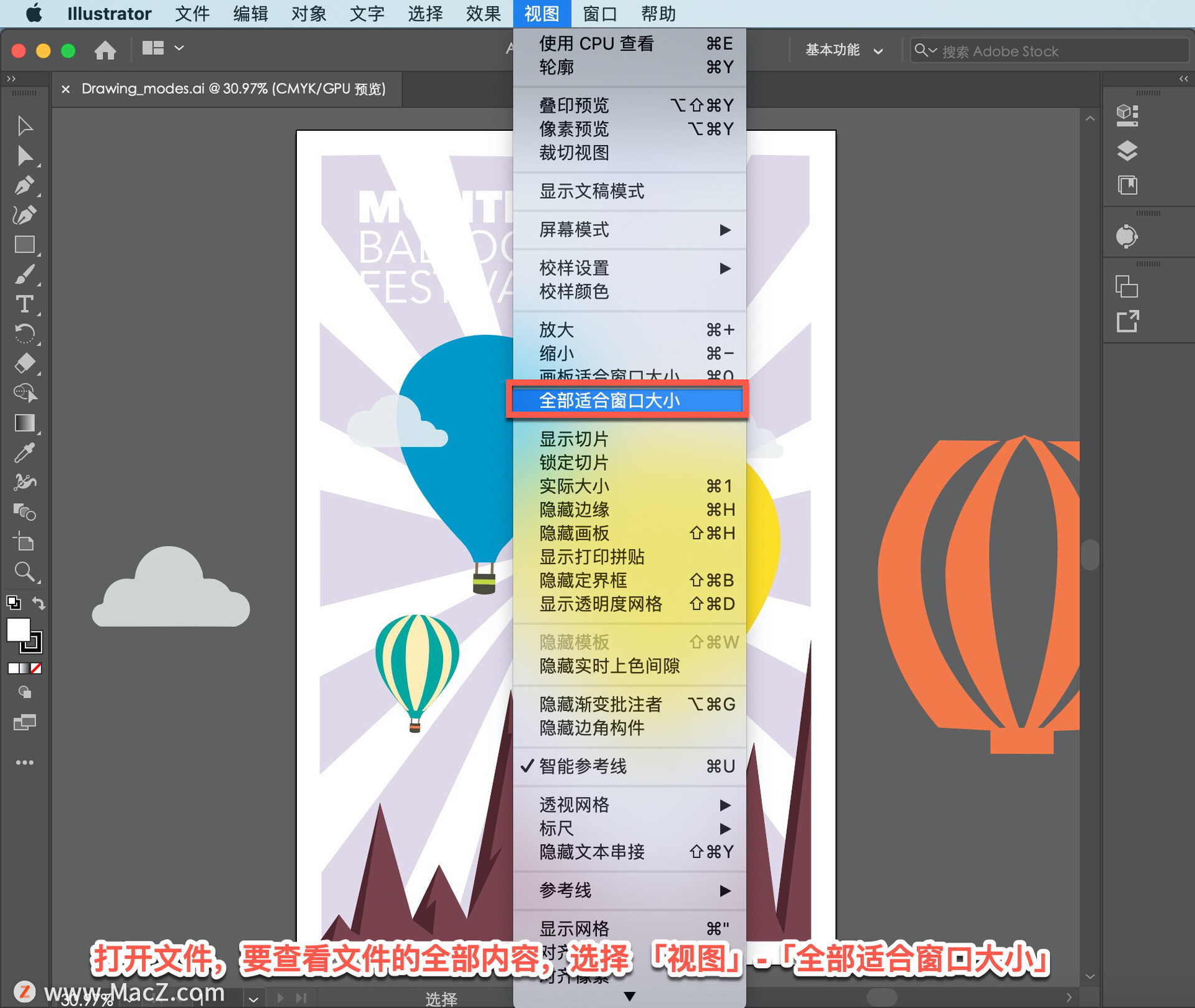Screen dimensions: 1195x1008
Task: Toggle 叠印预览 overprint preview
Action: (x=629, y=105)
